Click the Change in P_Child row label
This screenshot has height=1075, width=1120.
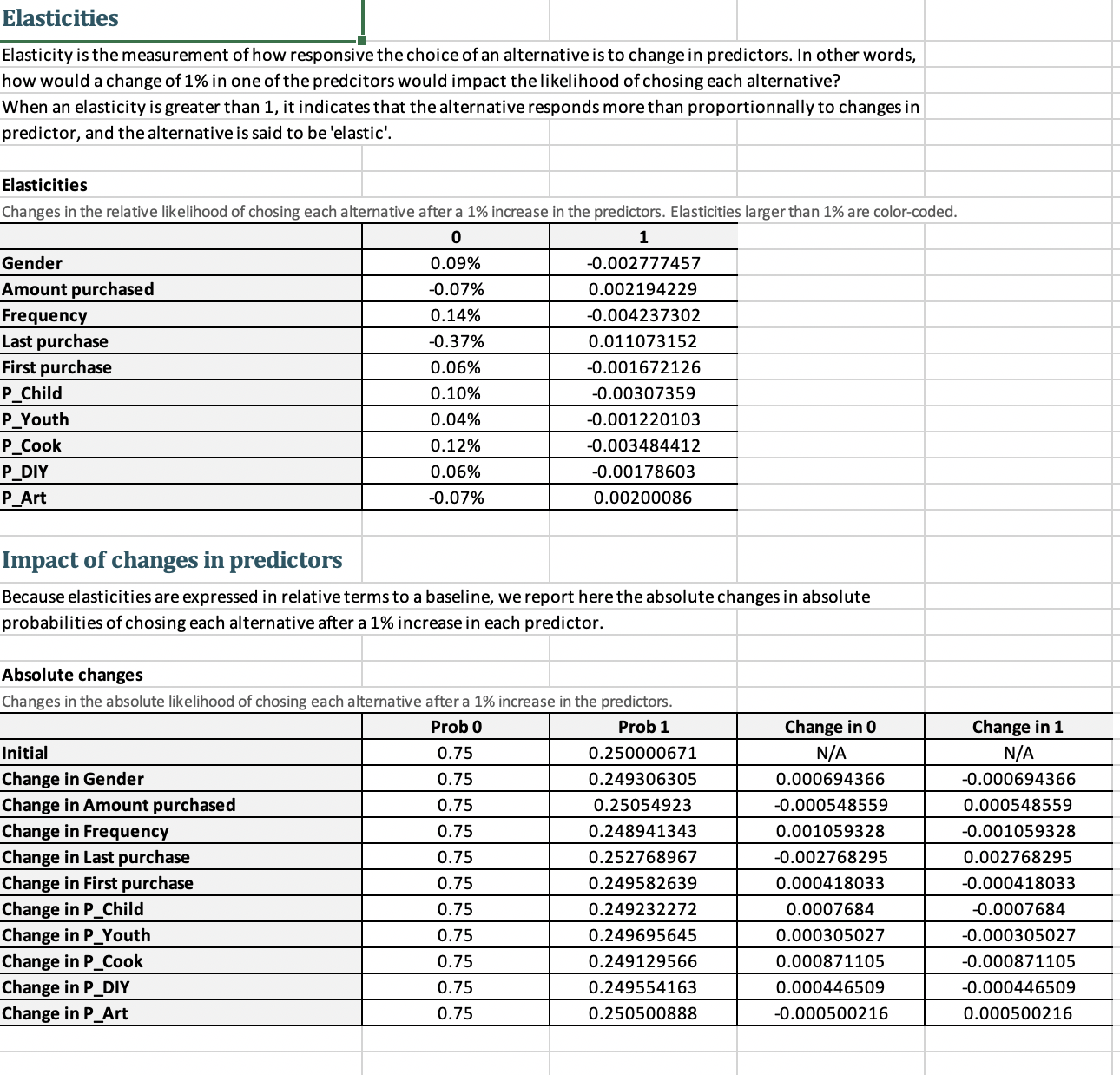[181, 909]
